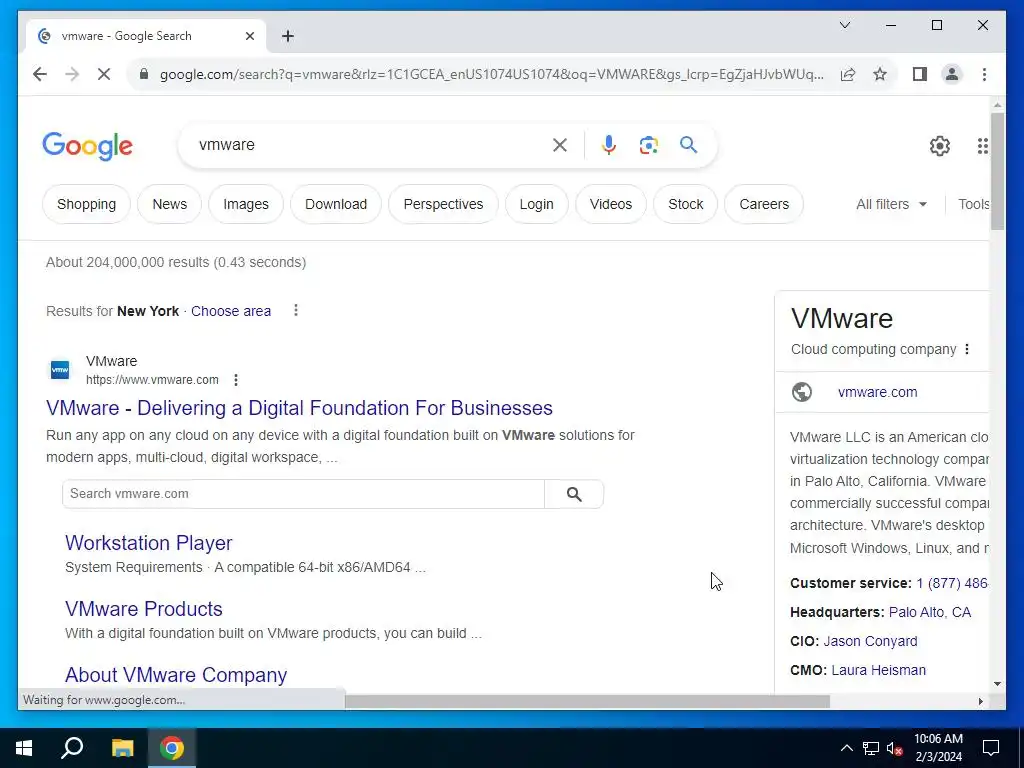Open Palo Alto, CA headquarters link
This screenshot has height=768, width=1024.
point(929,613)
